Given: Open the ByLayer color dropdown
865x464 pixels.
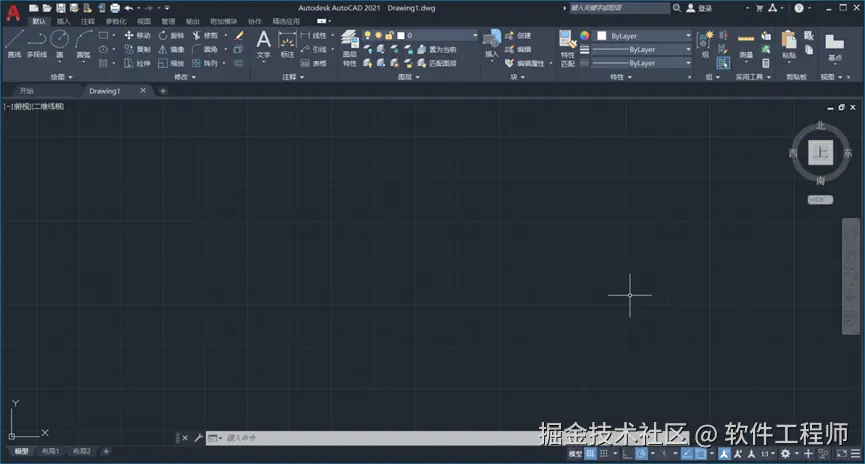Looking at the screenshot, I should (644, 35).
